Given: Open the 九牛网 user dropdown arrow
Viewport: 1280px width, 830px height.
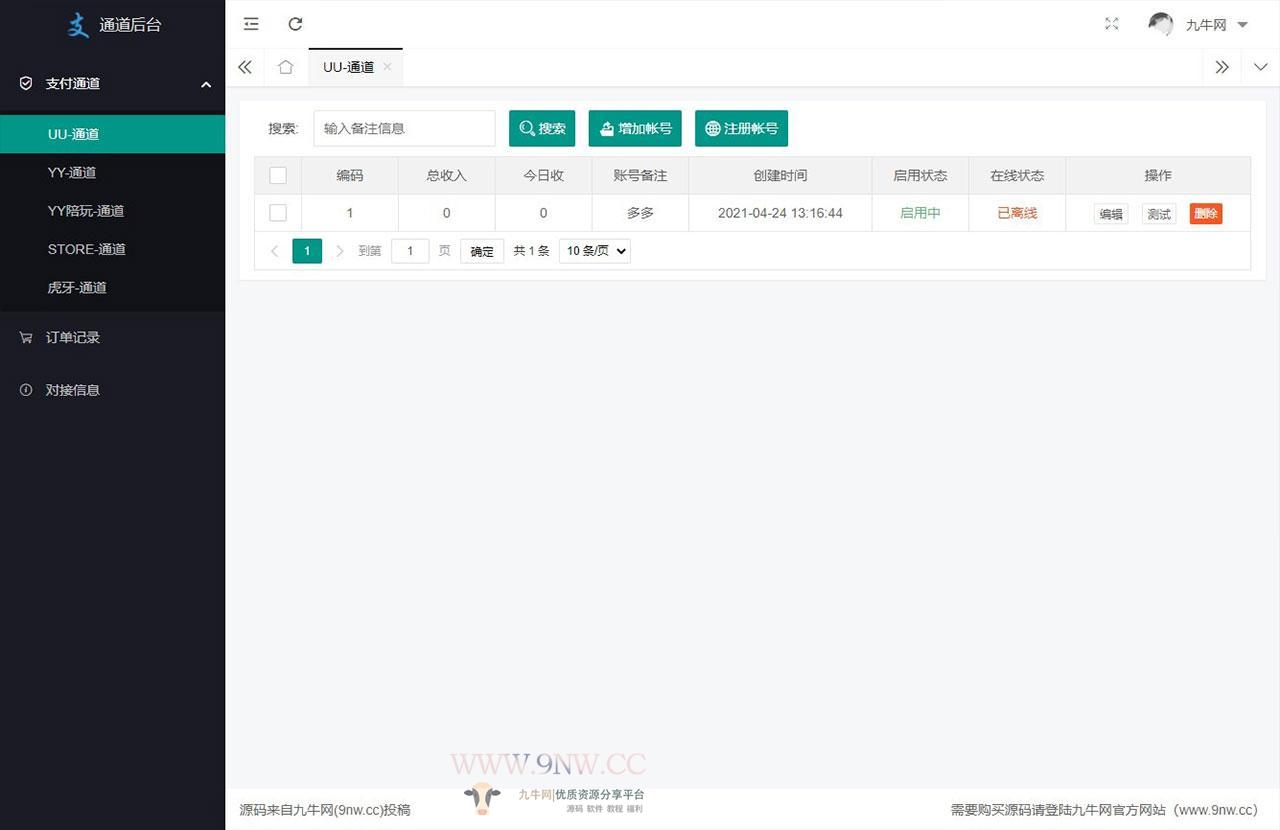Looking at the screenshot, I should 1242,25.
